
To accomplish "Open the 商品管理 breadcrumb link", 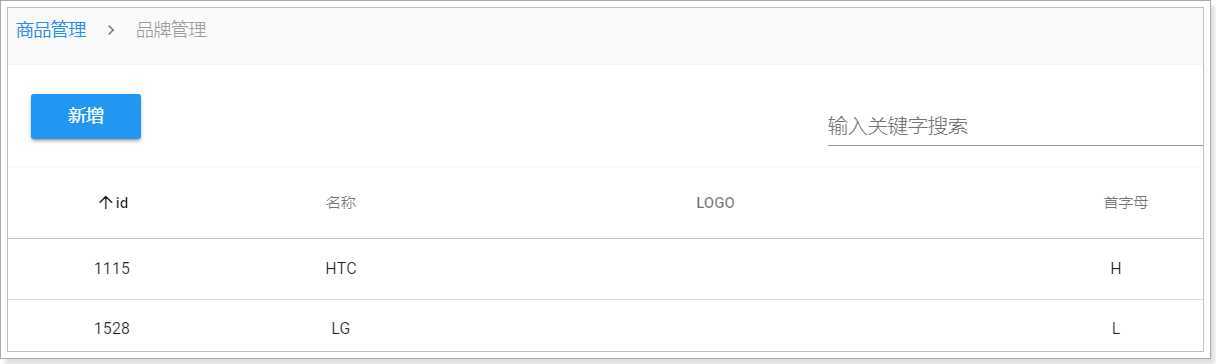I will (51, 30).
